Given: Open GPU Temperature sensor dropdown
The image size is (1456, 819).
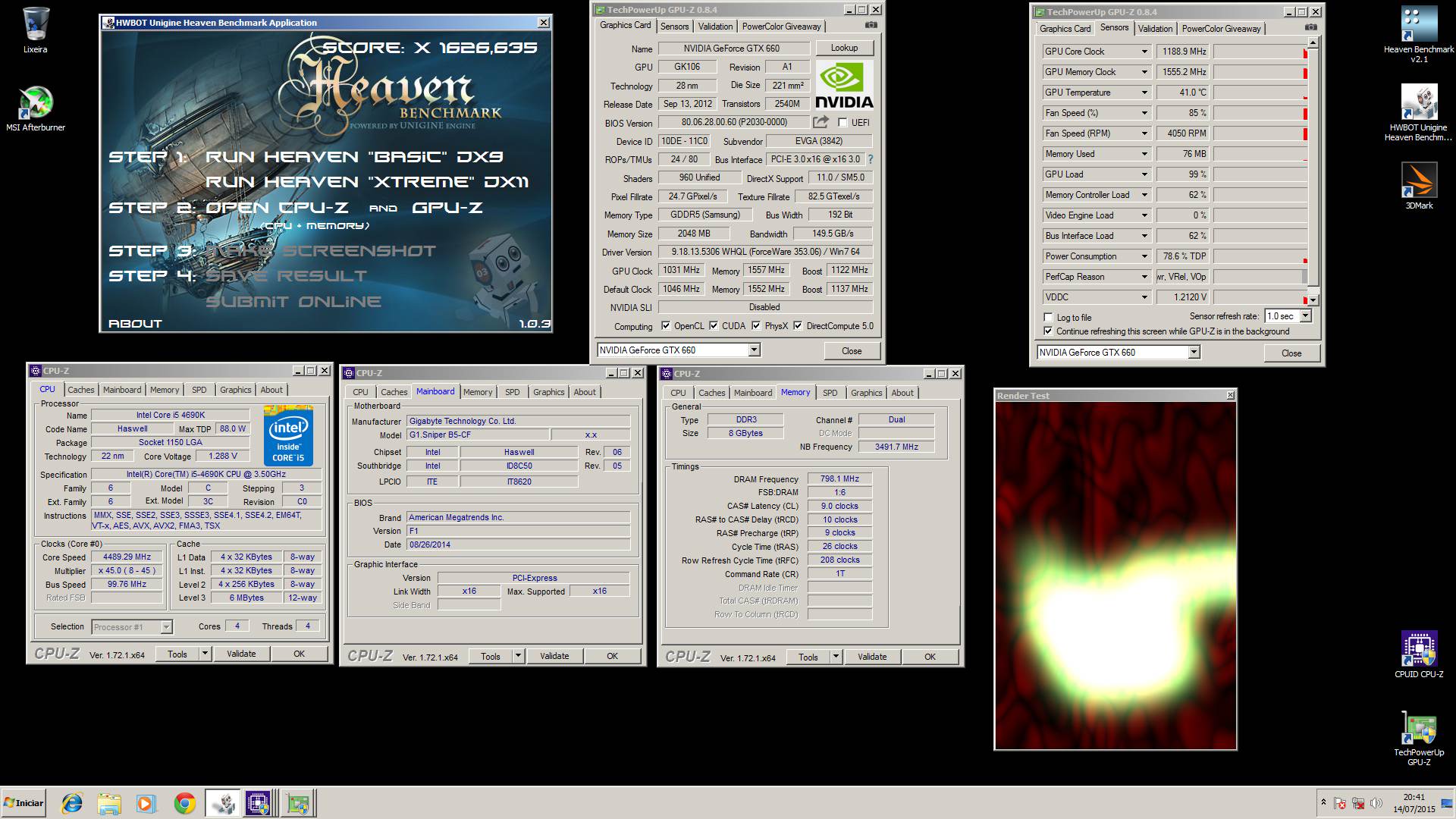Looking at the screenshot, I should point(1144,93).
